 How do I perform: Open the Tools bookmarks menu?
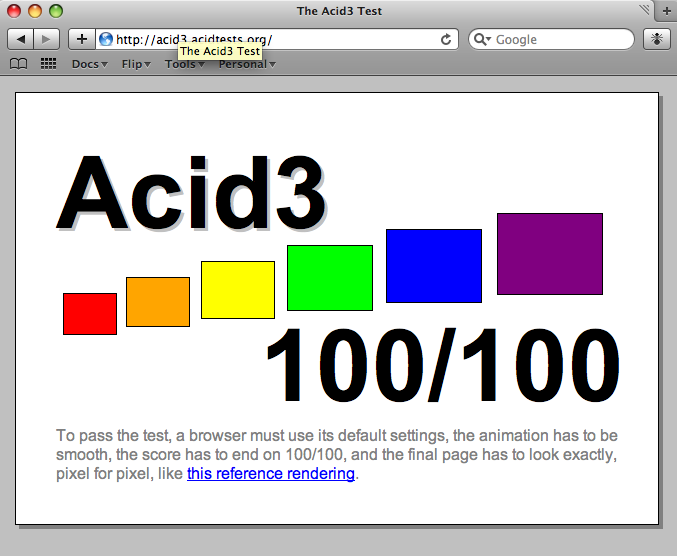(x=184, y=64)
